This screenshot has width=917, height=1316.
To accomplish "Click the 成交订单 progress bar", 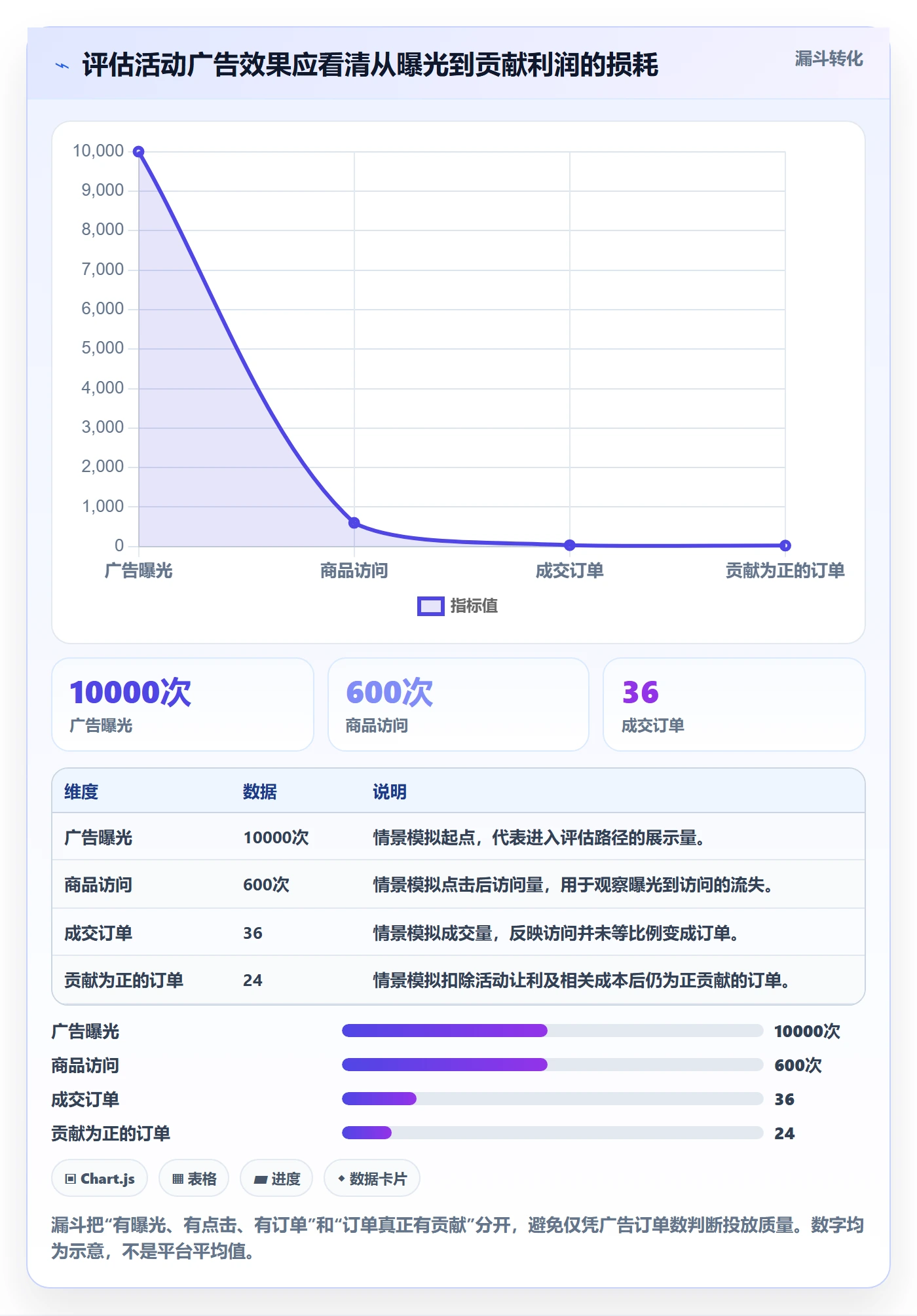I will pos(552,1099).
